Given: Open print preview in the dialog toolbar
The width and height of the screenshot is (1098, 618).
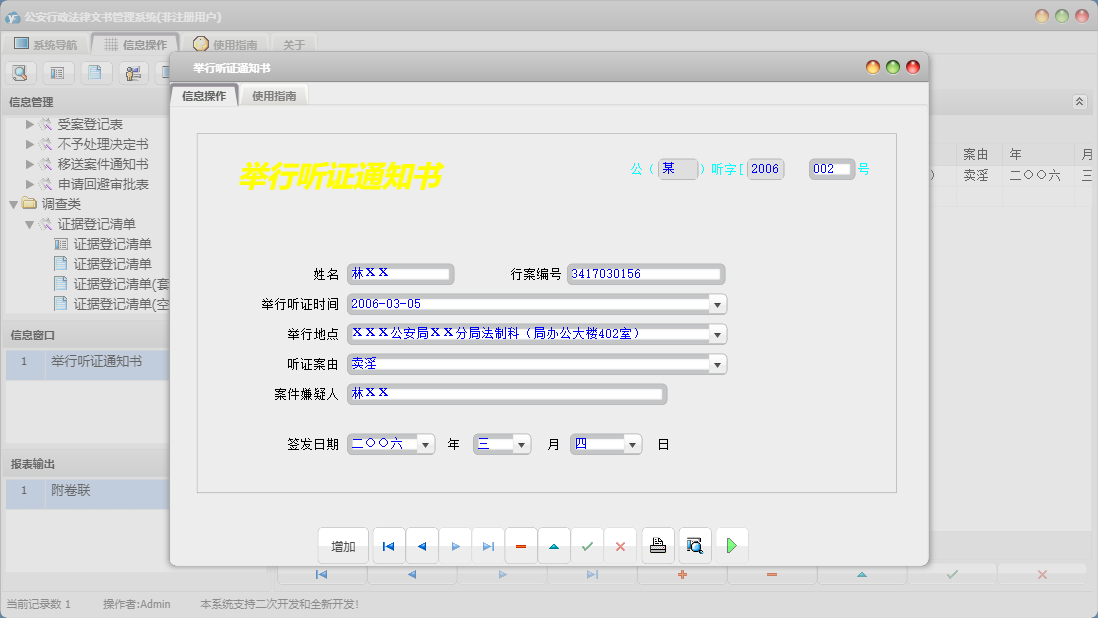Looking at the screenshot, I should click(694, 545).
